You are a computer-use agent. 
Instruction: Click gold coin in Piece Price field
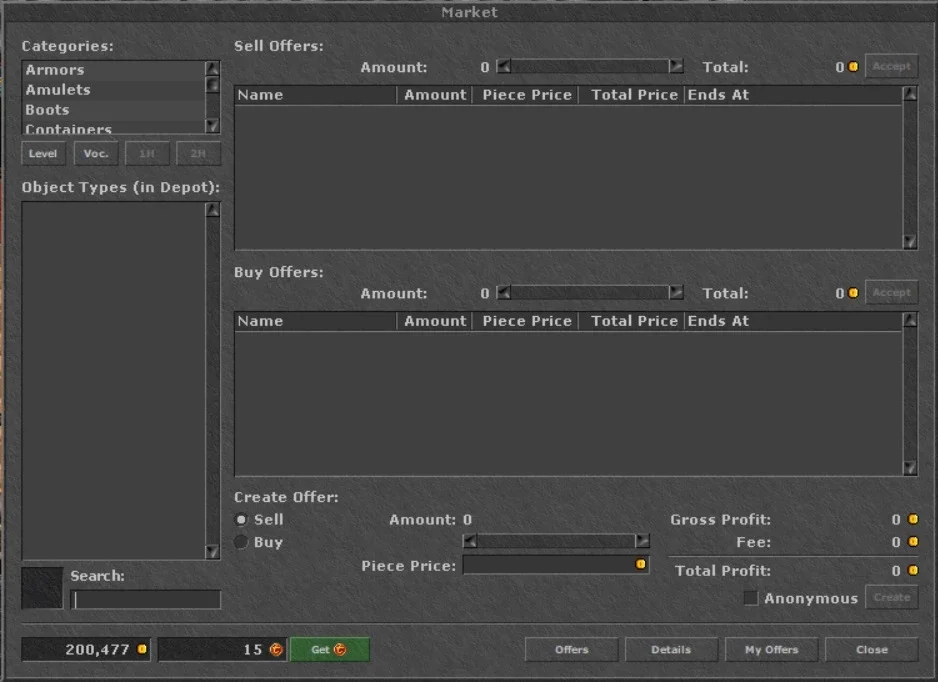click(641, 564)
